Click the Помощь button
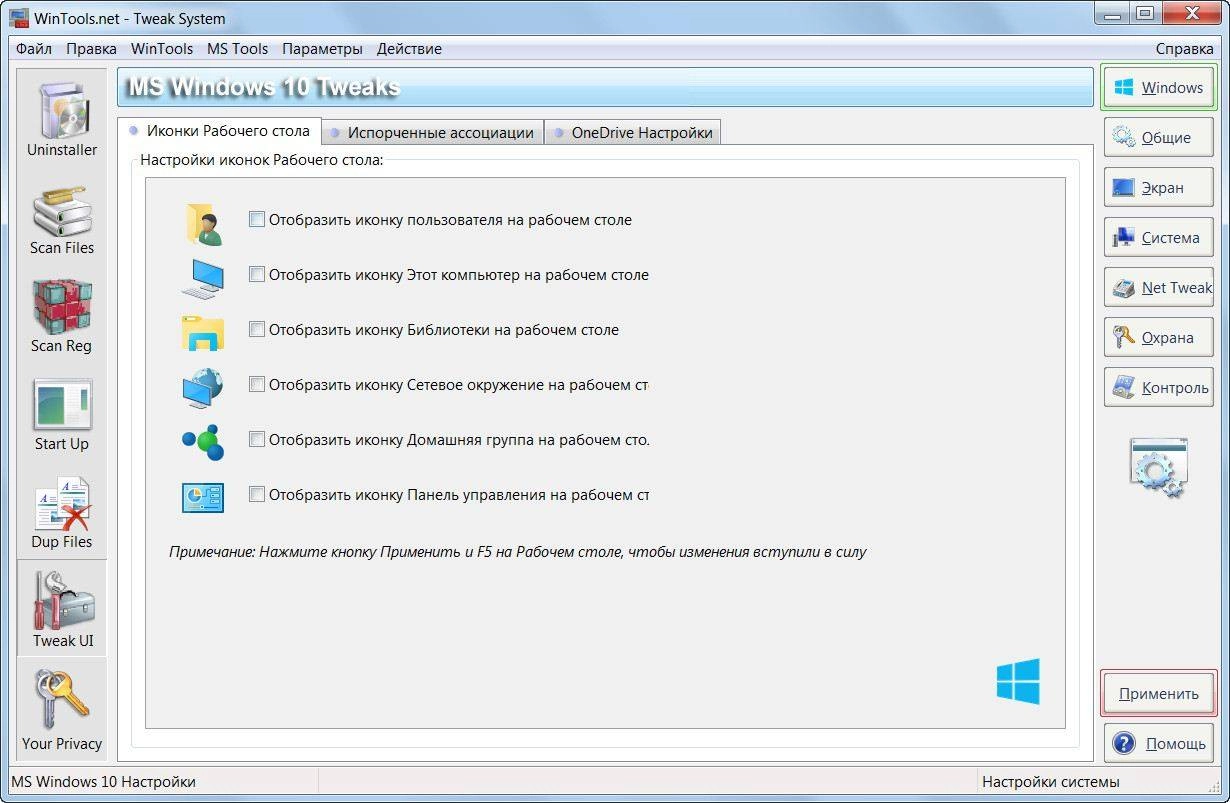 click(x=1158, y=743)
